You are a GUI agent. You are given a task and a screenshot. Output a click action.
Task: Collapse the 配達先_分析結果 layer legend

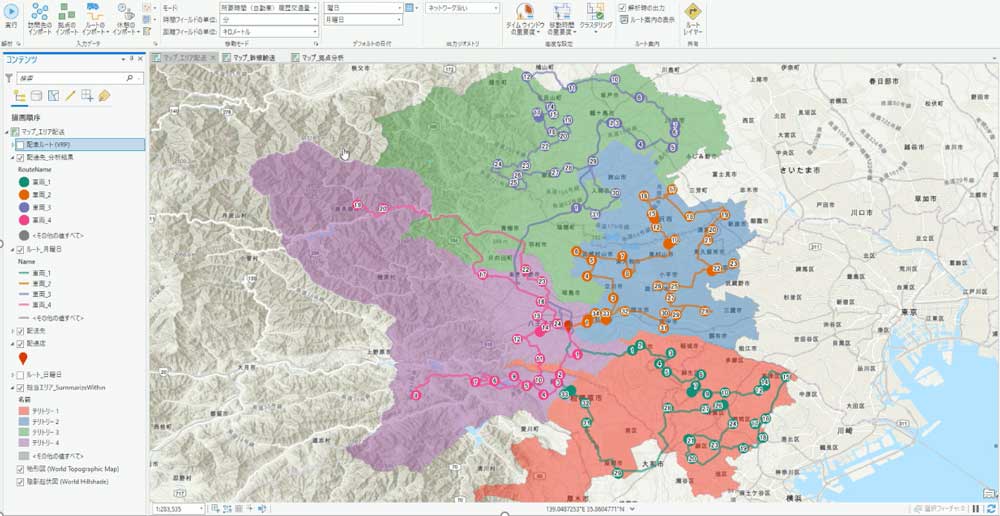11,158
